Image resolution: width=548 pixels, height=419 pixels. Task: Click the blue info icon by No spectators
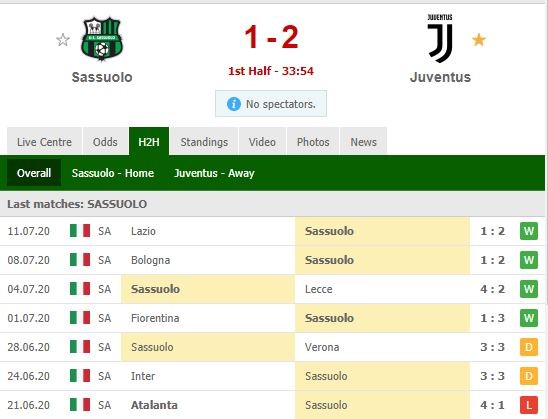coord(234,104)
